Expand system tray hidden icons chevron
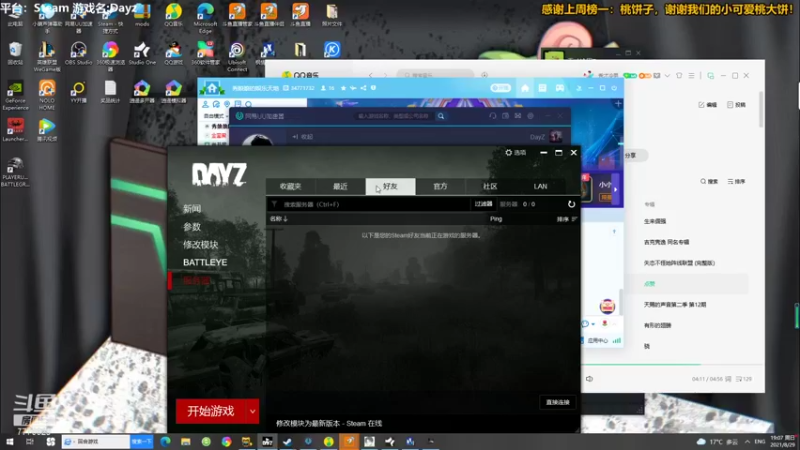 coord(747,442)
